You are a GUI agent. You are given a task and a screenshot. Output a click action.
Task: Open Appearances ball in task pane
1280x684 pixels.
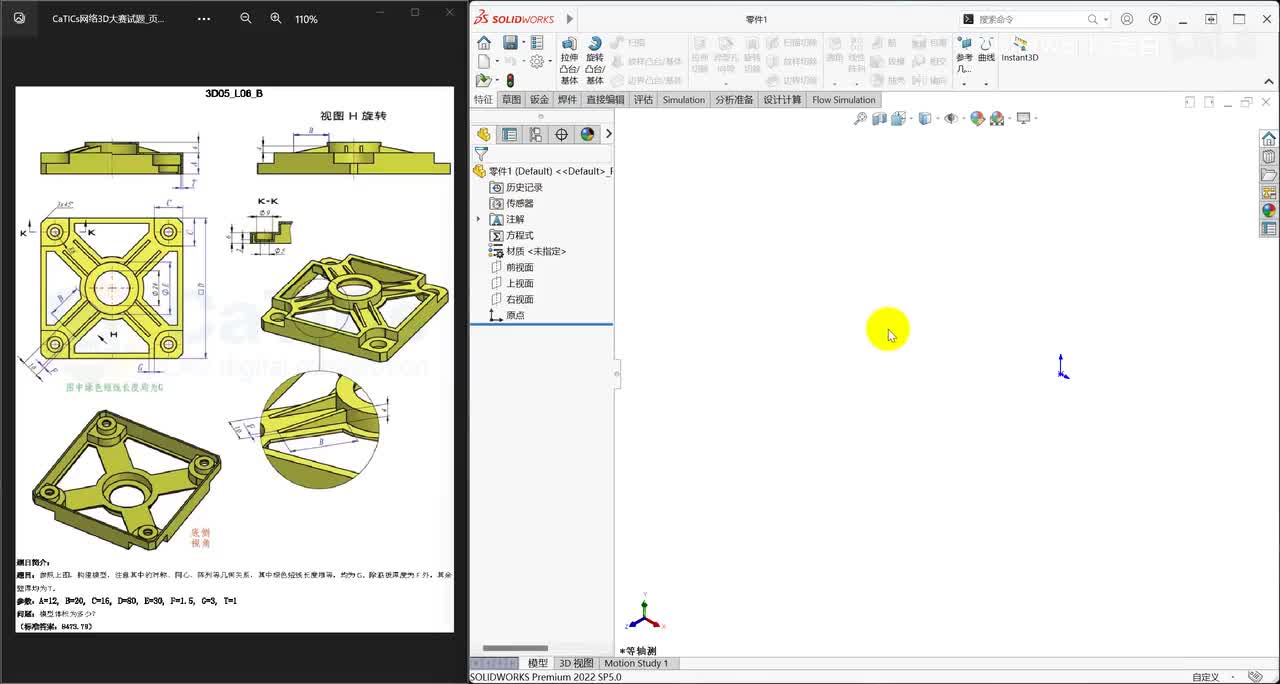(x=1269, y=211)
